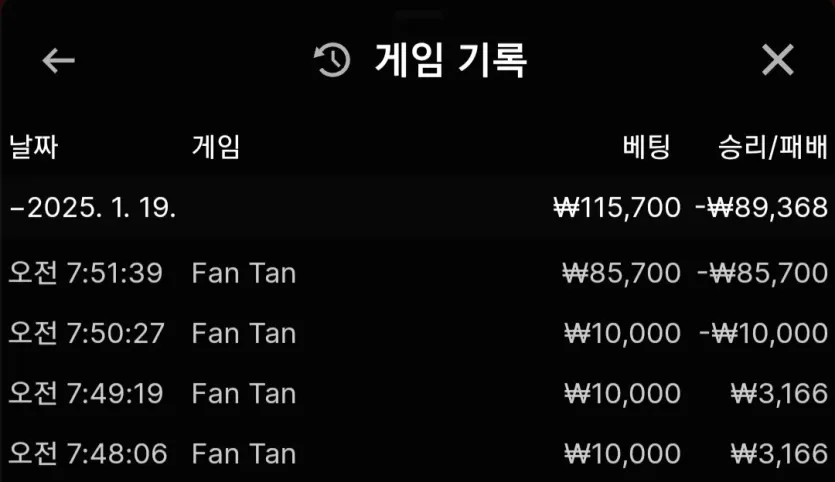Viewport: 835px width, 482px height.
Task: Click the 게임 기록 title text
Action: 451,60
